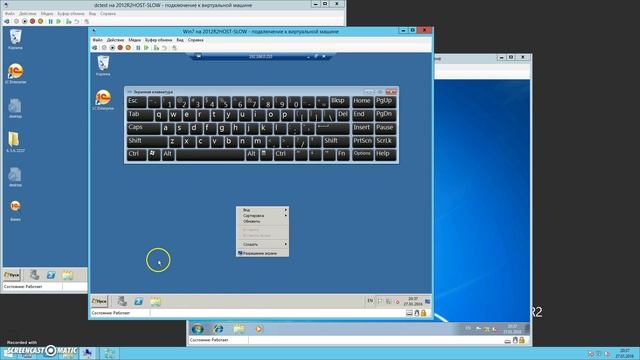This screenshot has height=360, width=640.
Task: Click space bar on on-screen keyboard
Action: (210, 155)
